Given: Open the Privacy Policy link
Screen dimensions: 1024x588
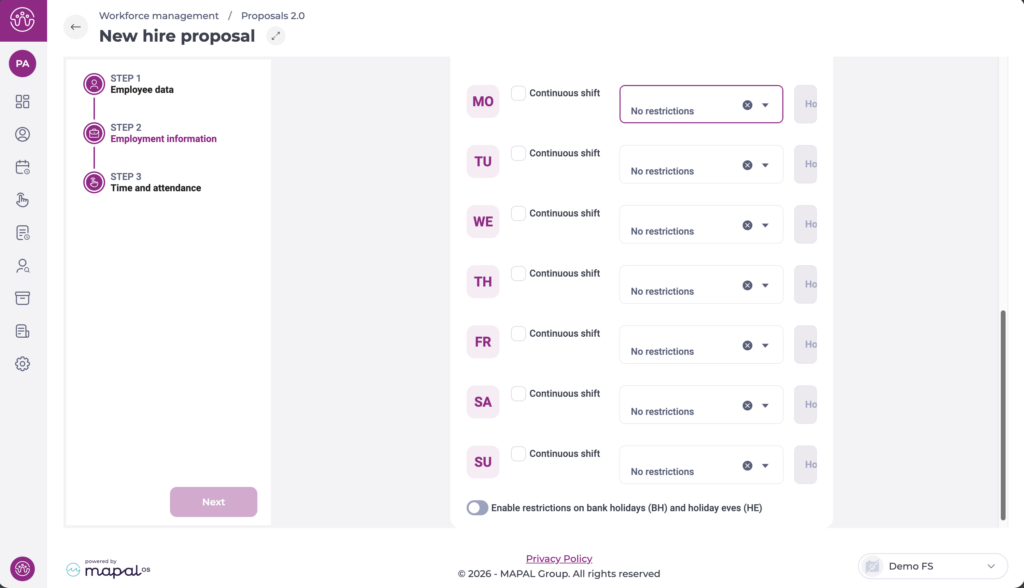Looking at the screenshot, I should (559, 559).
